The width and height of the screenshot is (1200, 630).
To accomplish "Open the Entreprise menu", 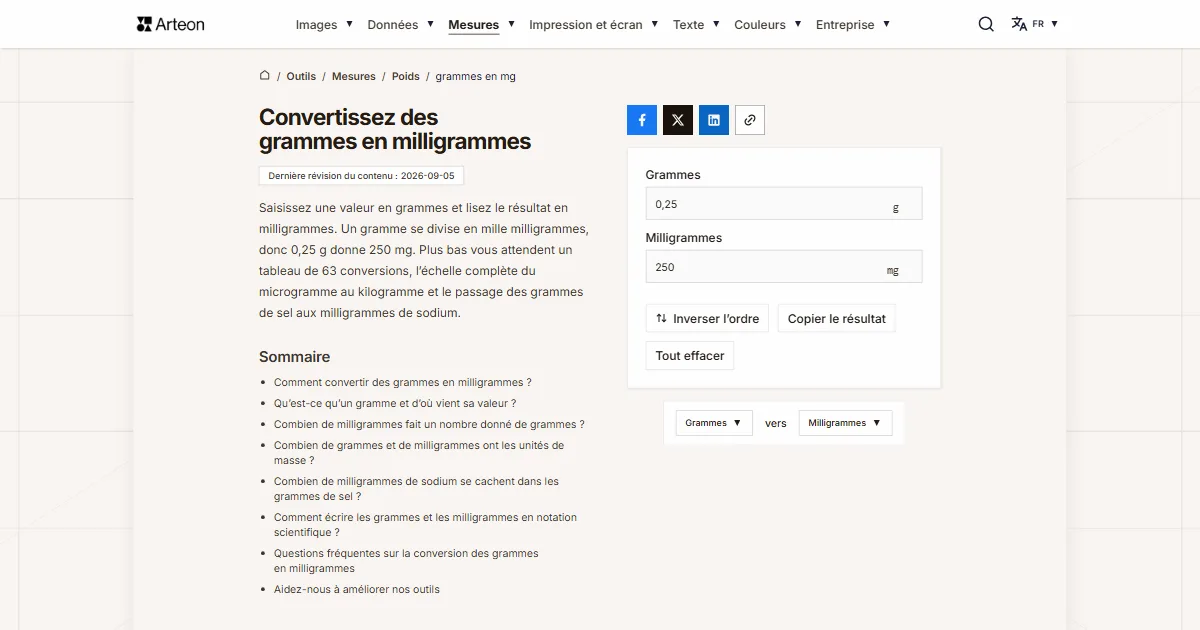I will click(853, 25).
